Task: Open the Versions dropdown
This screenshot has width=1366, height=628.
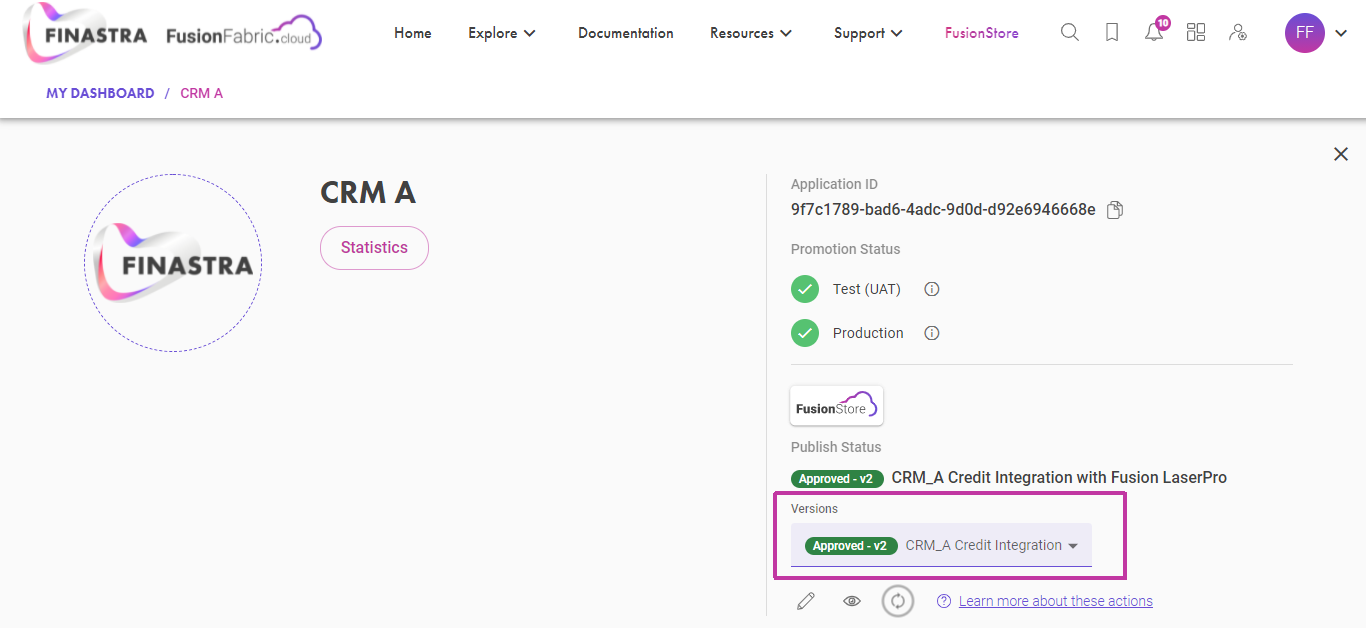Action: 941,545
